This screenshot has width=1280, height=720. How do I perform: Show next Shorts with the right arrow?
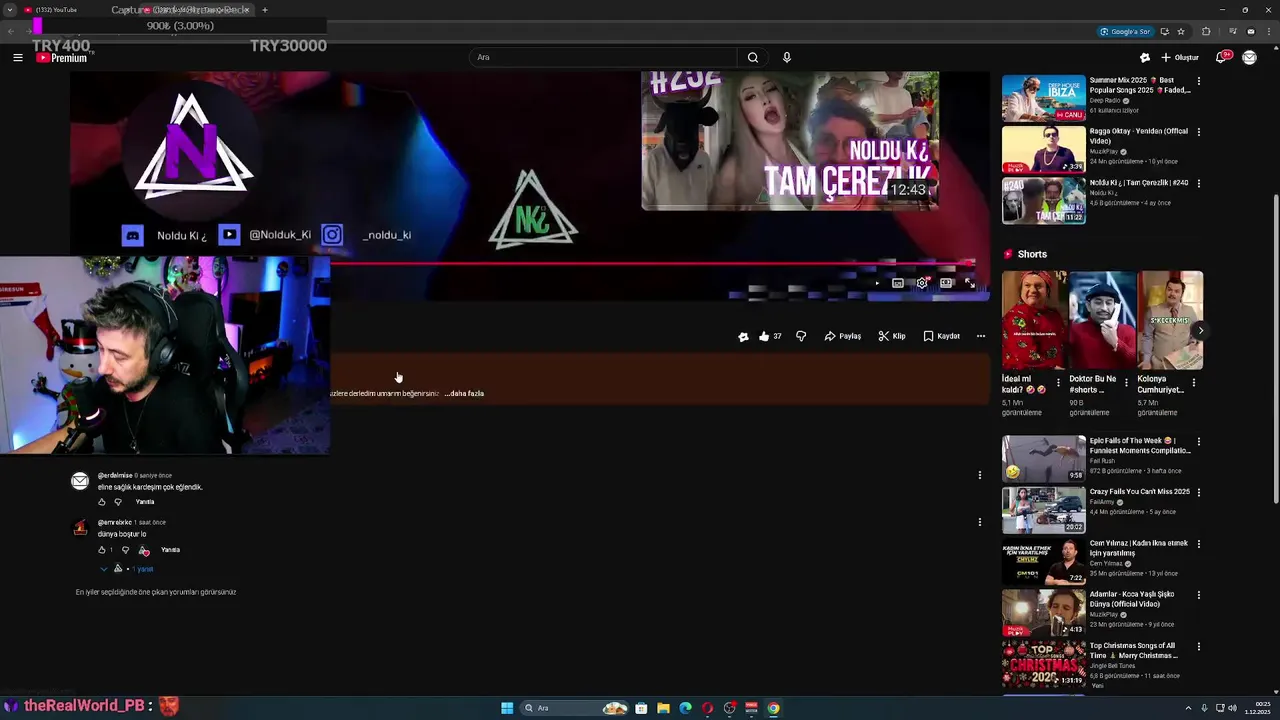point(1201,331)
